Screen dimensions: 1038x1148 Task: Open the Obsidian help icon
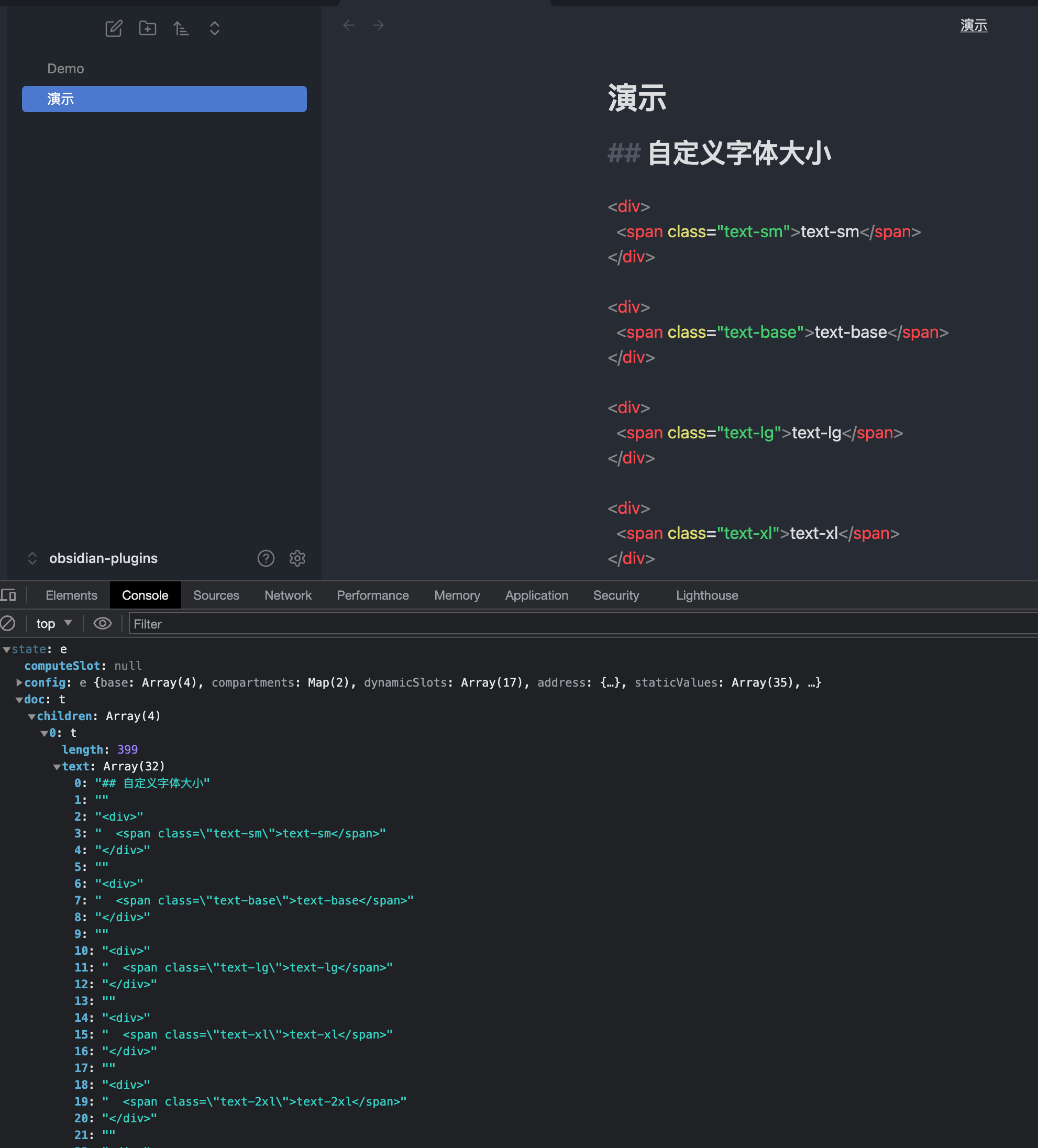pyautogui.click(x=266, y=558)
